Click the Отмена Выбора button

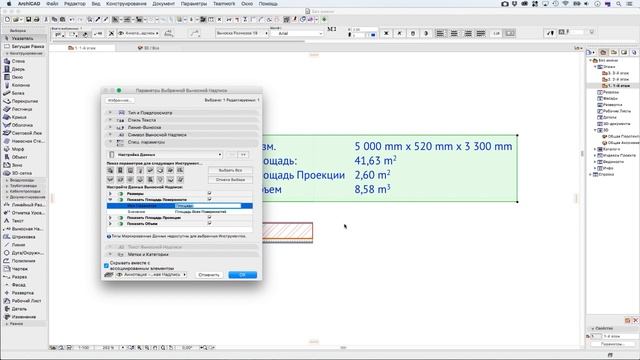(230, 180)
